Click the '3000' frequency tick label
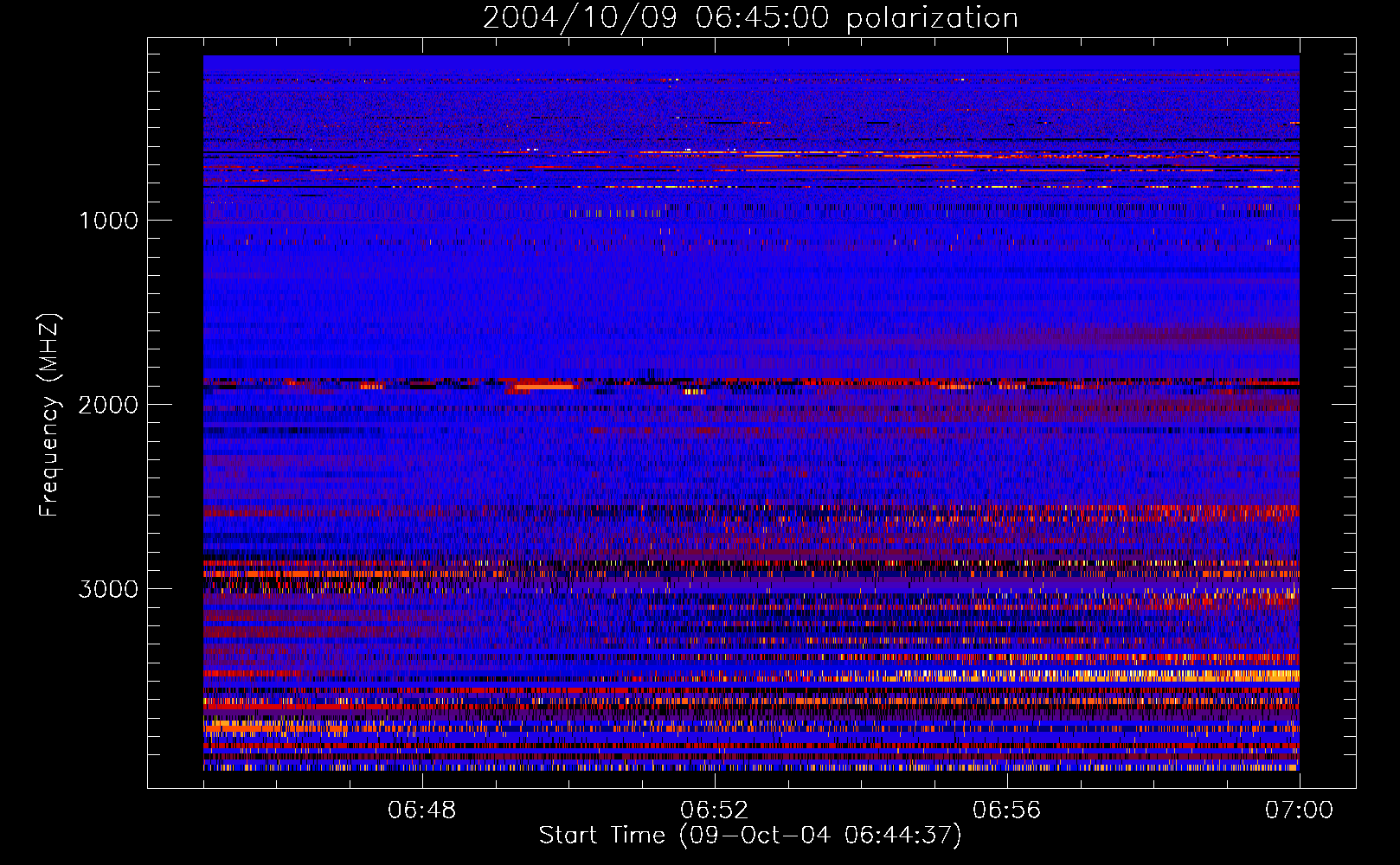 [x=108, y=589]
